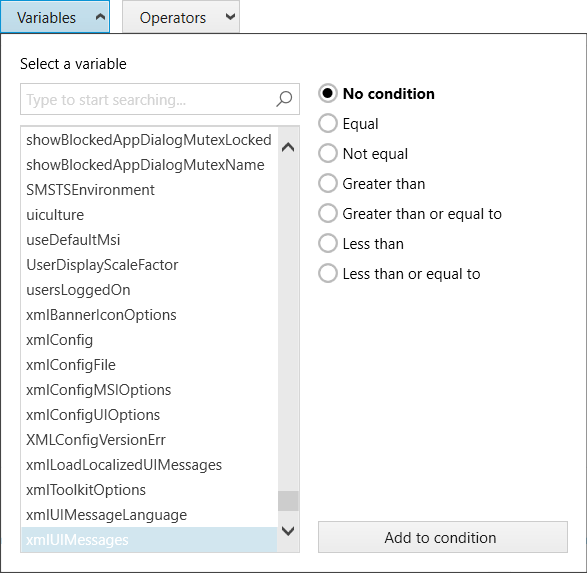587x573 pixels.
Task: Click the variable list scrollbar thumb
Action: 288,501
